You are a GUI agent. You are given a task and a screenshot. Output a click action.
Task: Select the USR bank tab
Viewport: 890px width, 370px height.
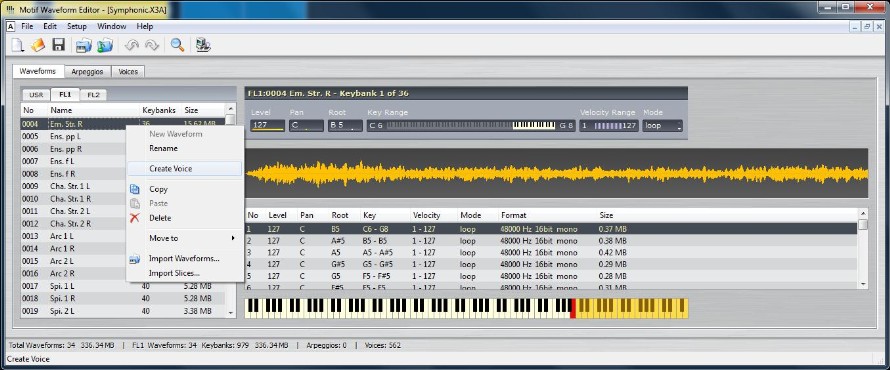coord(36,95)
